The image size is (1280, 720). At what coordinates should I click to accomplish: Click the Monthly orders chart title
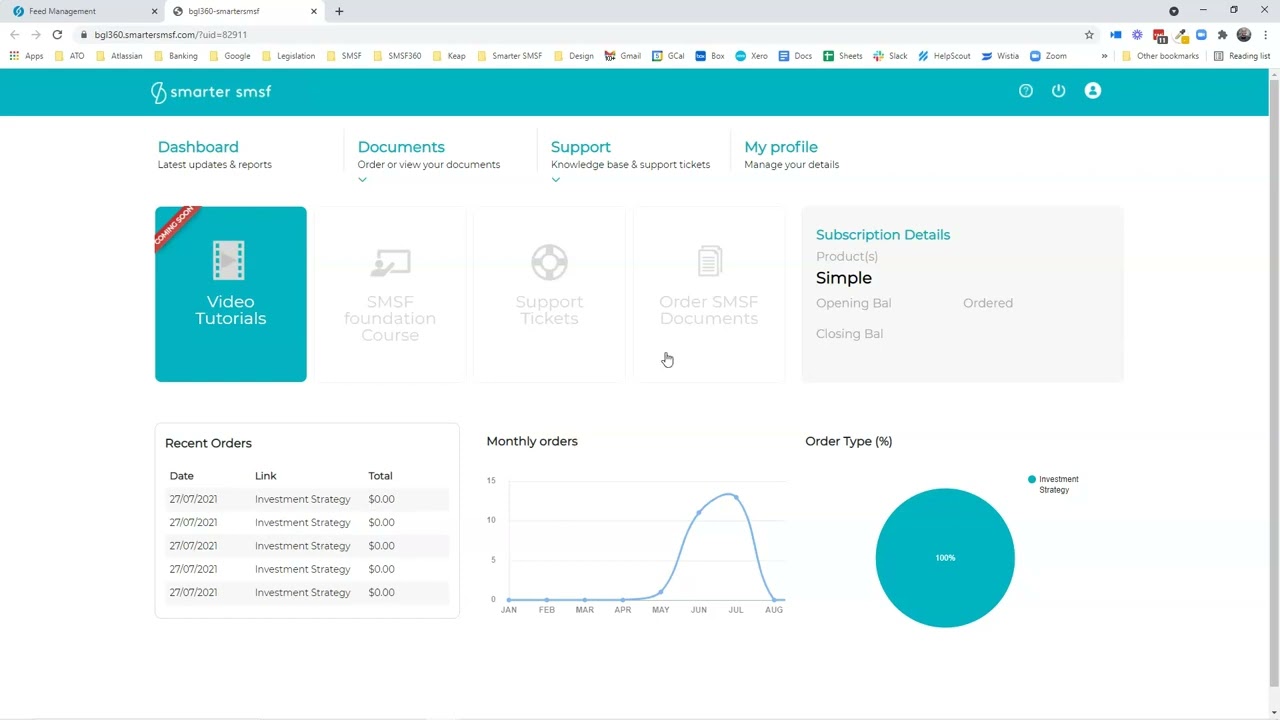[532, 441]
